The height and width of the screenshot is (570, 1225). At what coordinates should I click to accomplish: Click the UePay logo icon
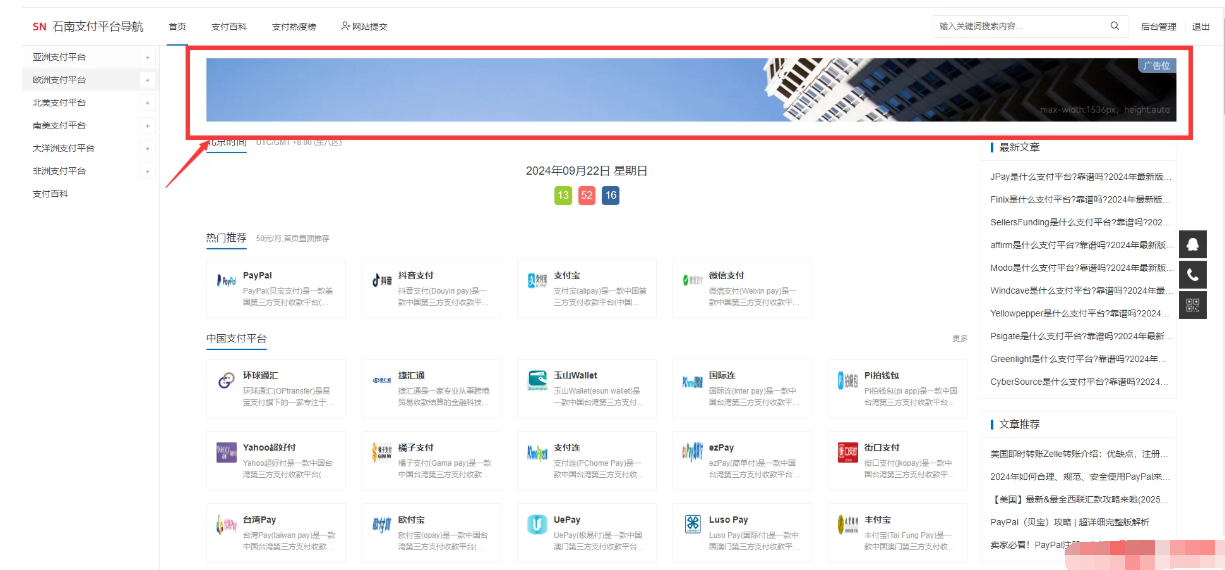[538, 525]
